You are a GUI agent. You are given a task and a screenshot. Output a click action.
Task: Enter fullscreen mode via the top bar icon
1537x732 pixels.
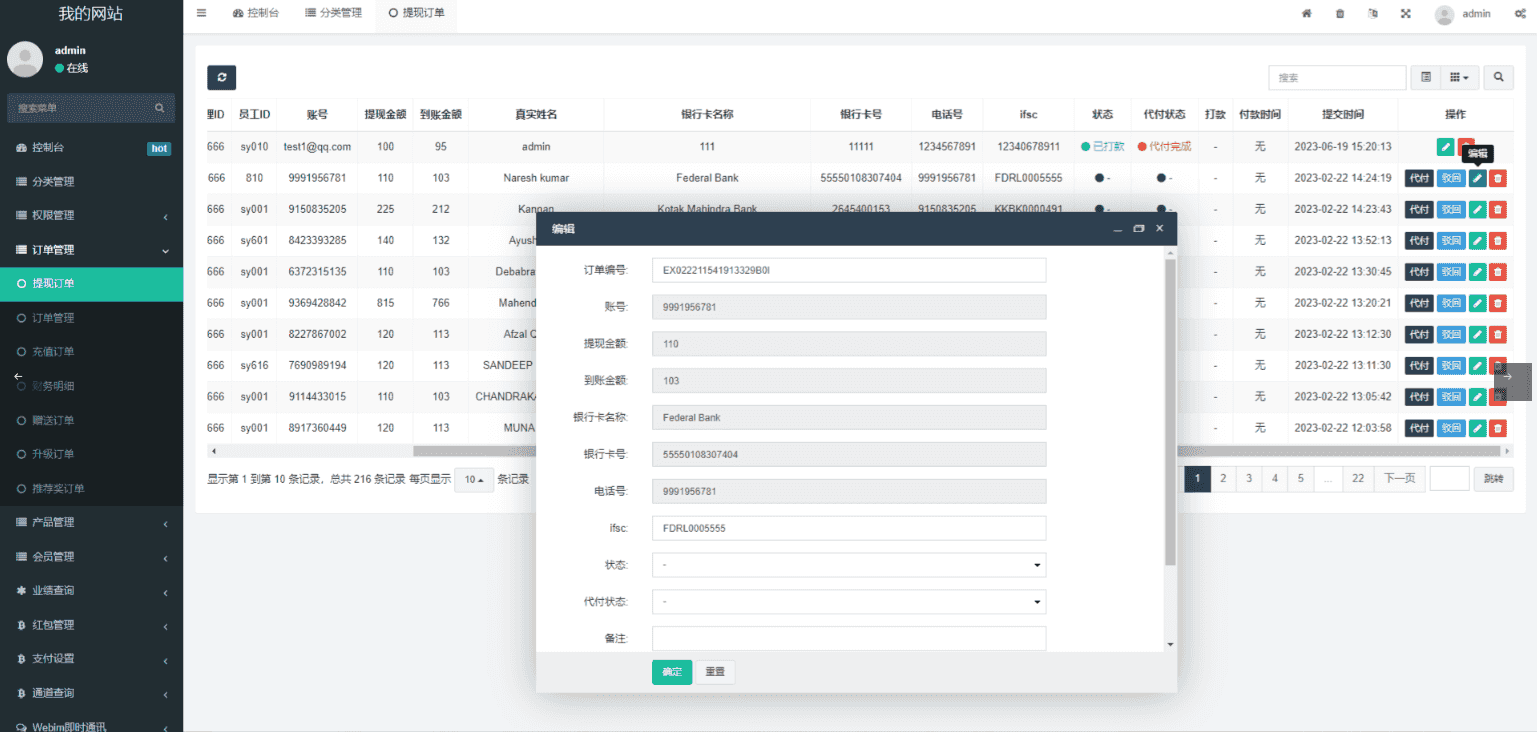1405,14
